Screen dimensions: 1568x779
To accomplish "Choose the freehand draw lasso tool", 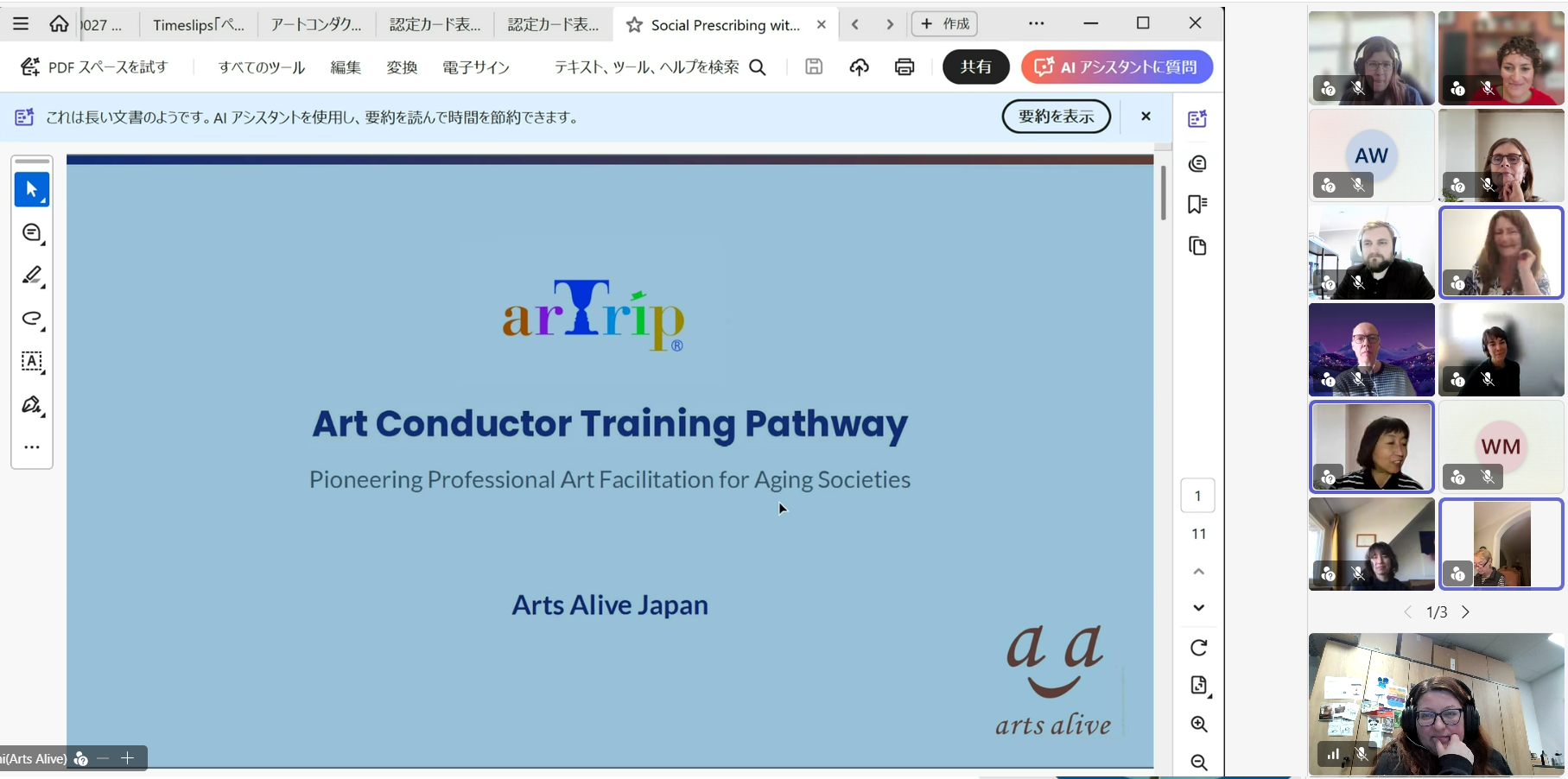I will pos(32,319).
